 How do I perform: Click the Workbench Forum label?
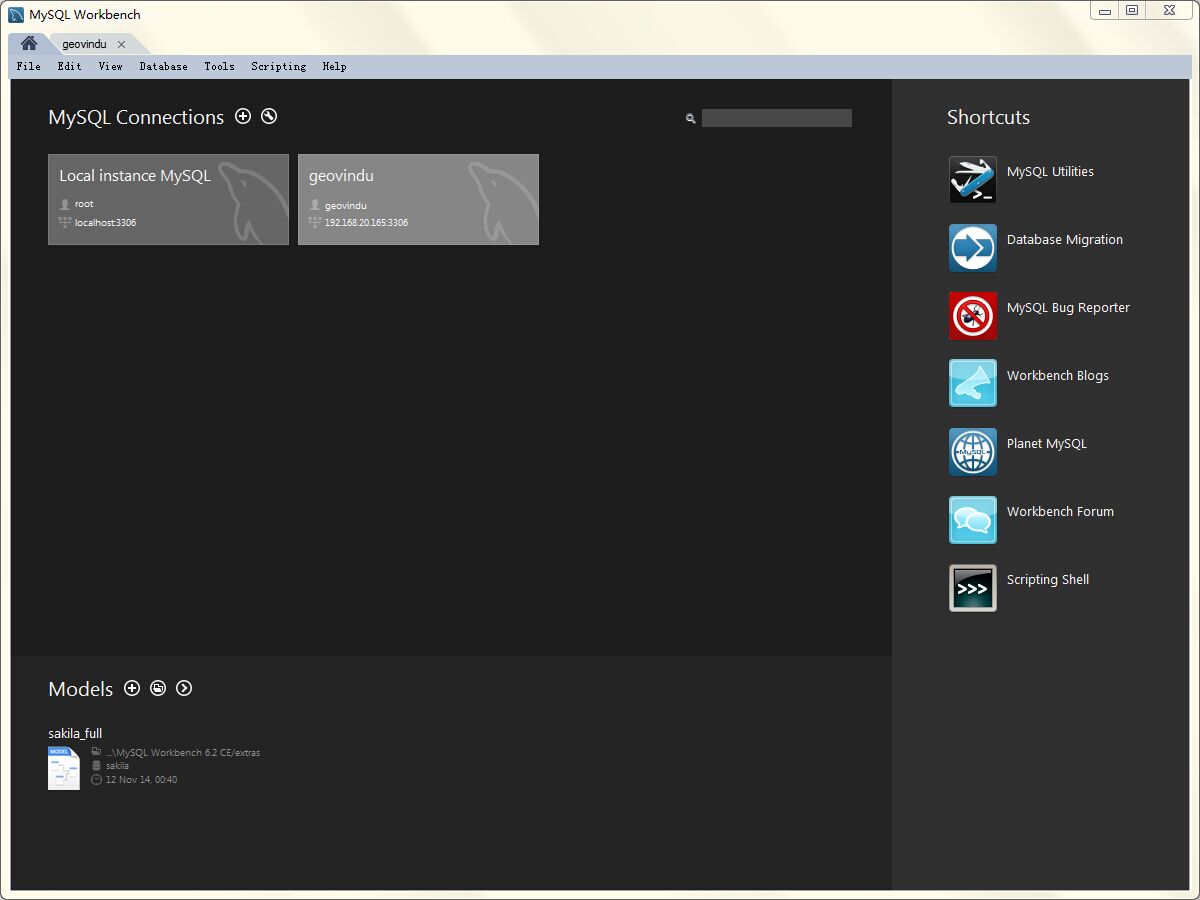(1060, 512)
